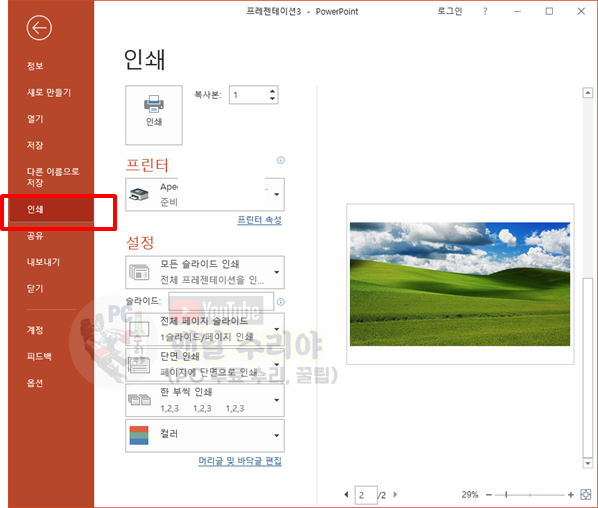
Task: Increase copies with the up spinner arrow
Action: click(x=272, y=91)
